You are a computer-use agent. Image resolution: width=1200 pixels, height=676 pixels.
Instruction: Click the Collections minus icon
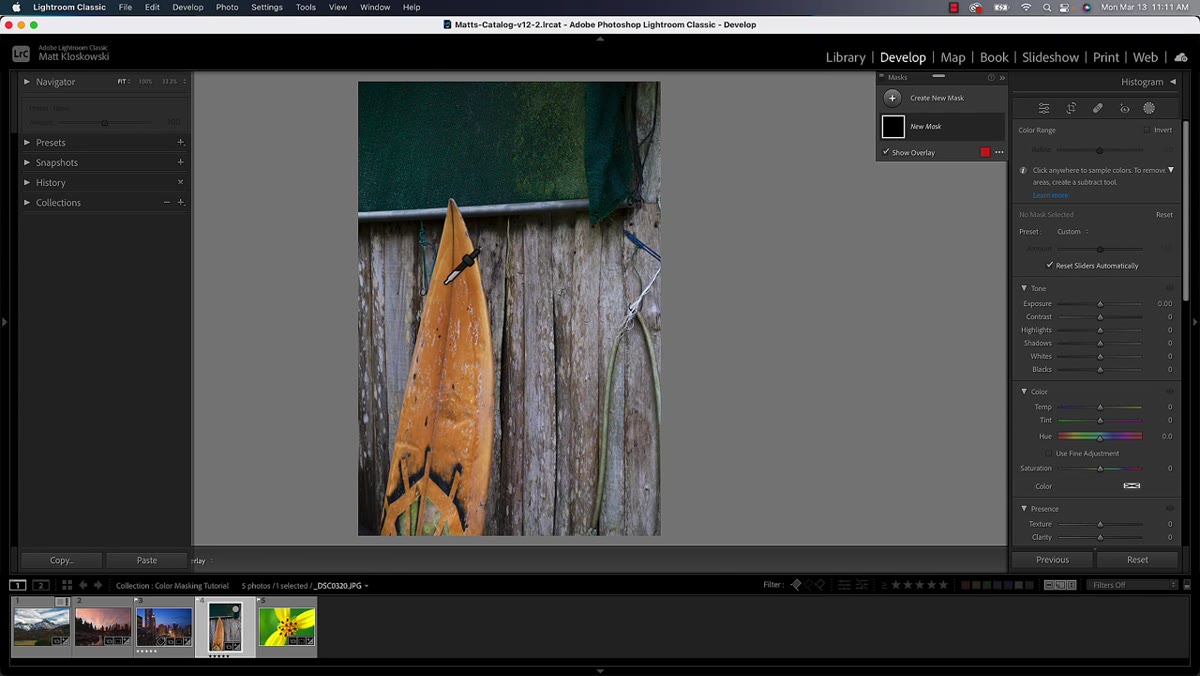click(167, 202)
